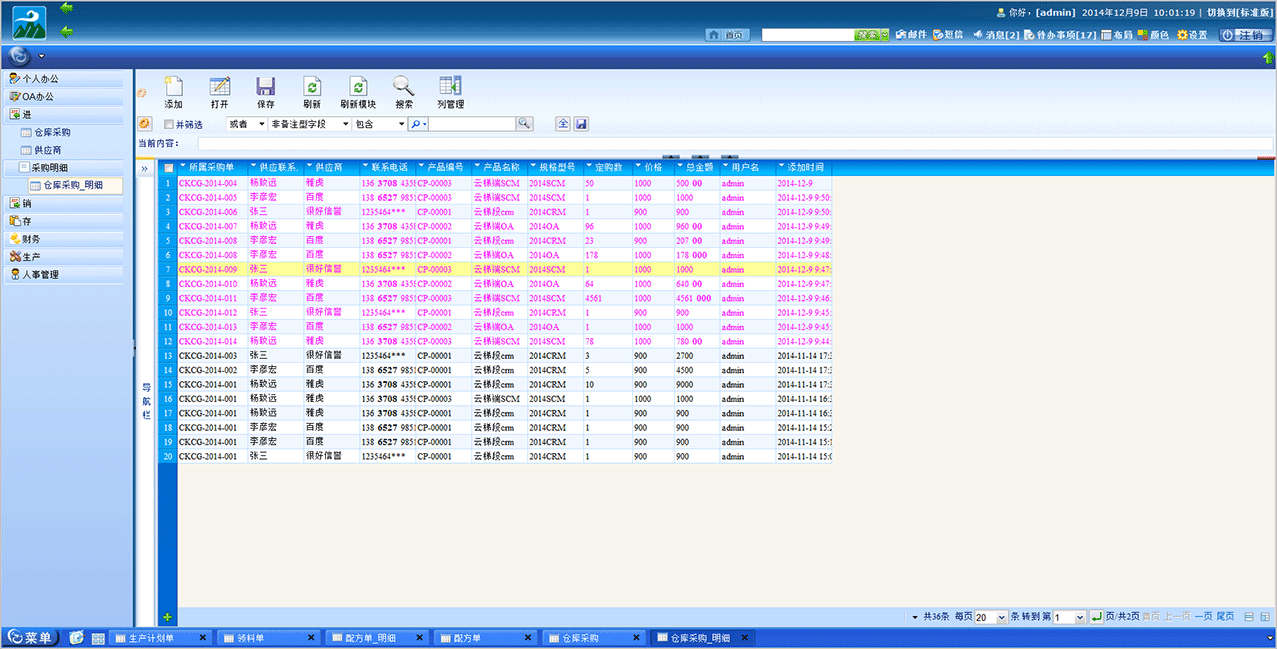Open the 设置 settings gear
This screenshot has width=1277, height=649.
1192,35
